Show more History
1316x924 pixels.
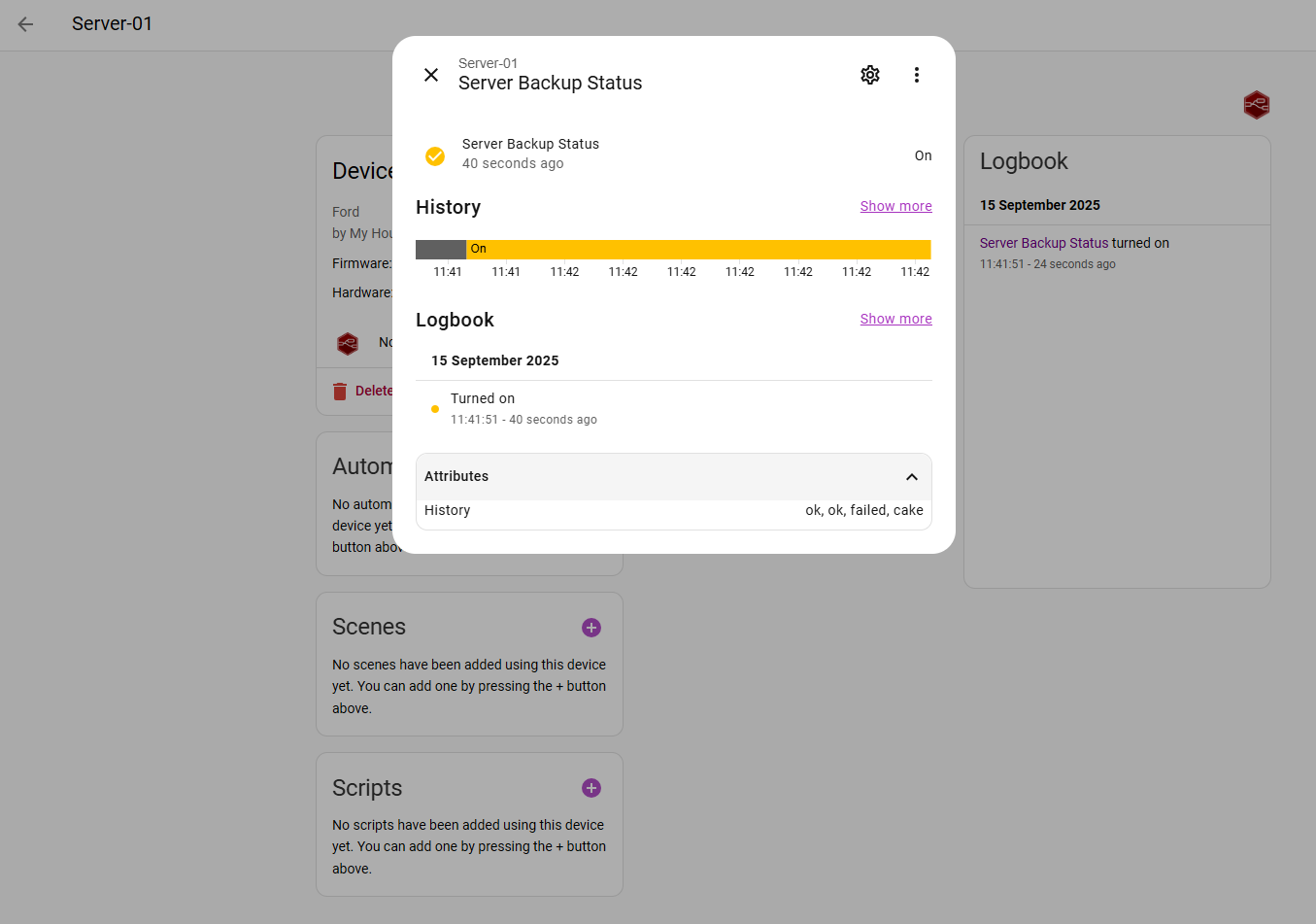pos(895,206)
